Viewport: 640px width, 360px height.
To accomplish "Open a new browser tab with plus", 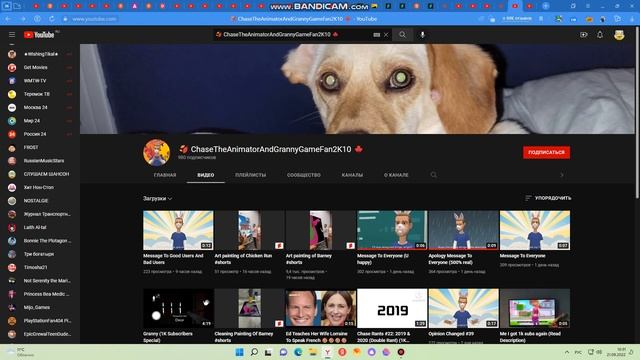I will point(546,6).
